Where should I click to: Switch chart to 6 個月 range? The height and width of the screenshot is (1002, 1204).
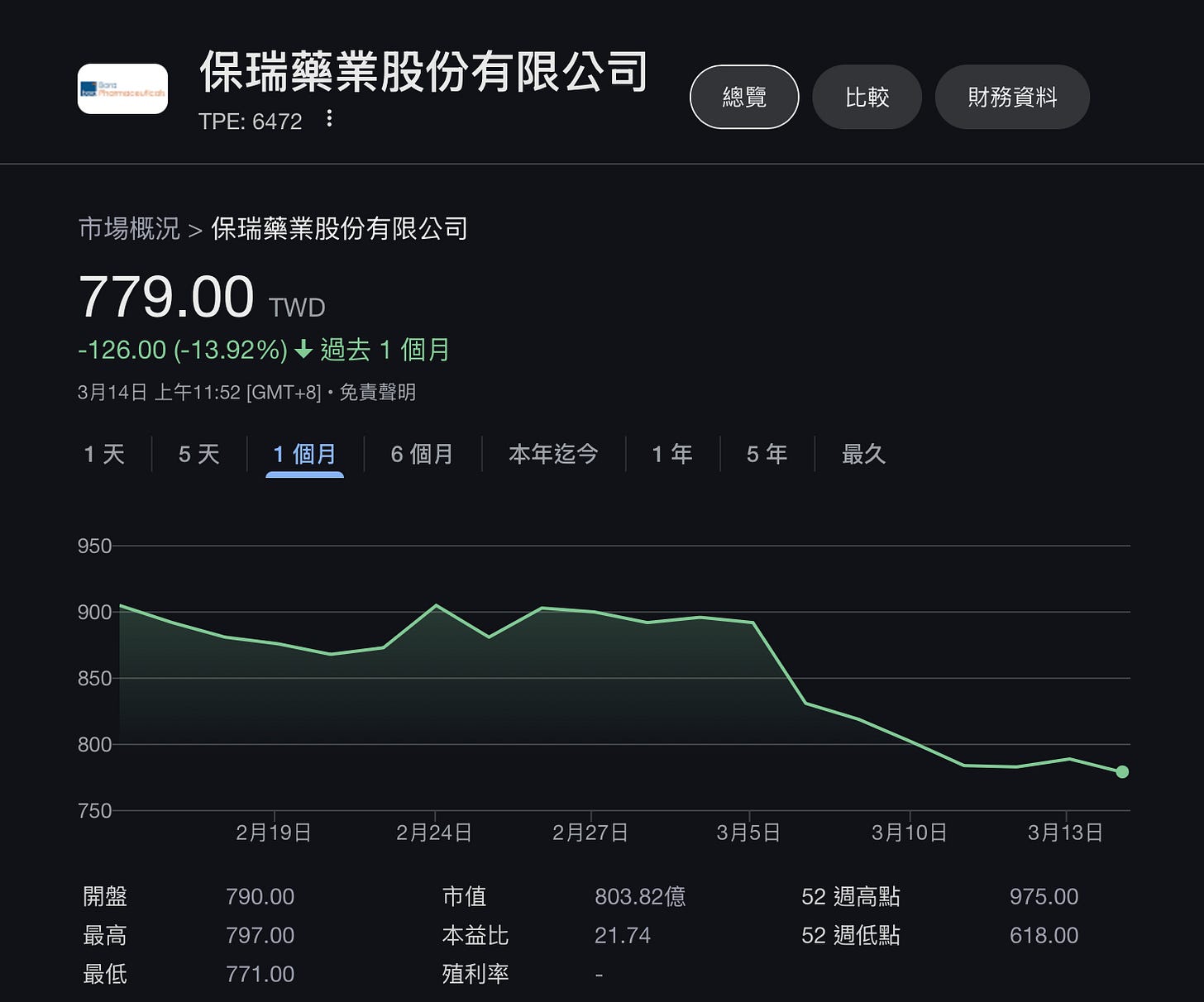(x=422, y=454)
